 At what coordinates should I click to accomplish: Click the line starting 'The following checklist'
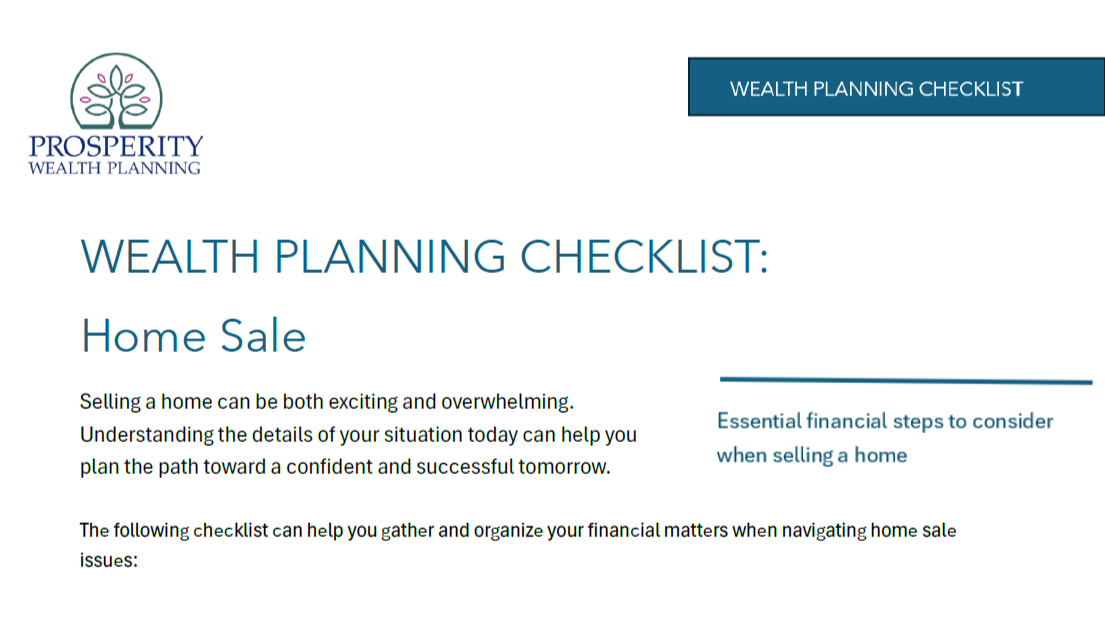point(517,530)
